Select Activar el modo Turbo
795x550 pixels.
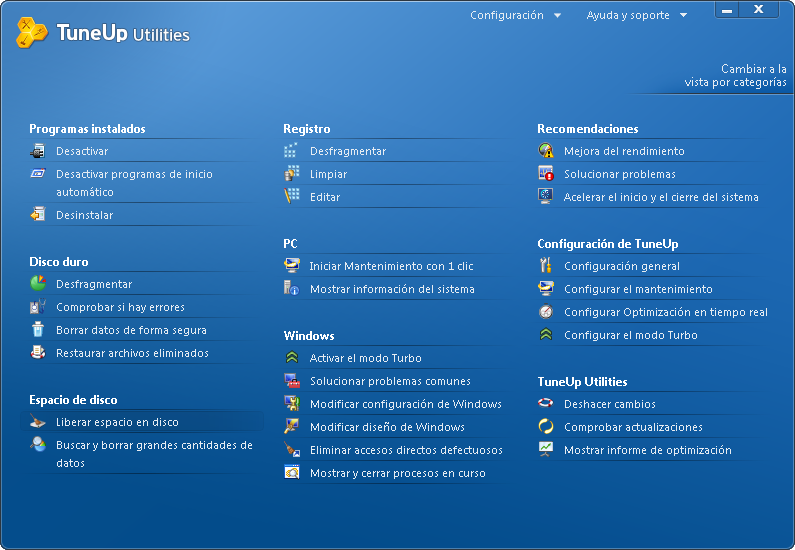366,358
